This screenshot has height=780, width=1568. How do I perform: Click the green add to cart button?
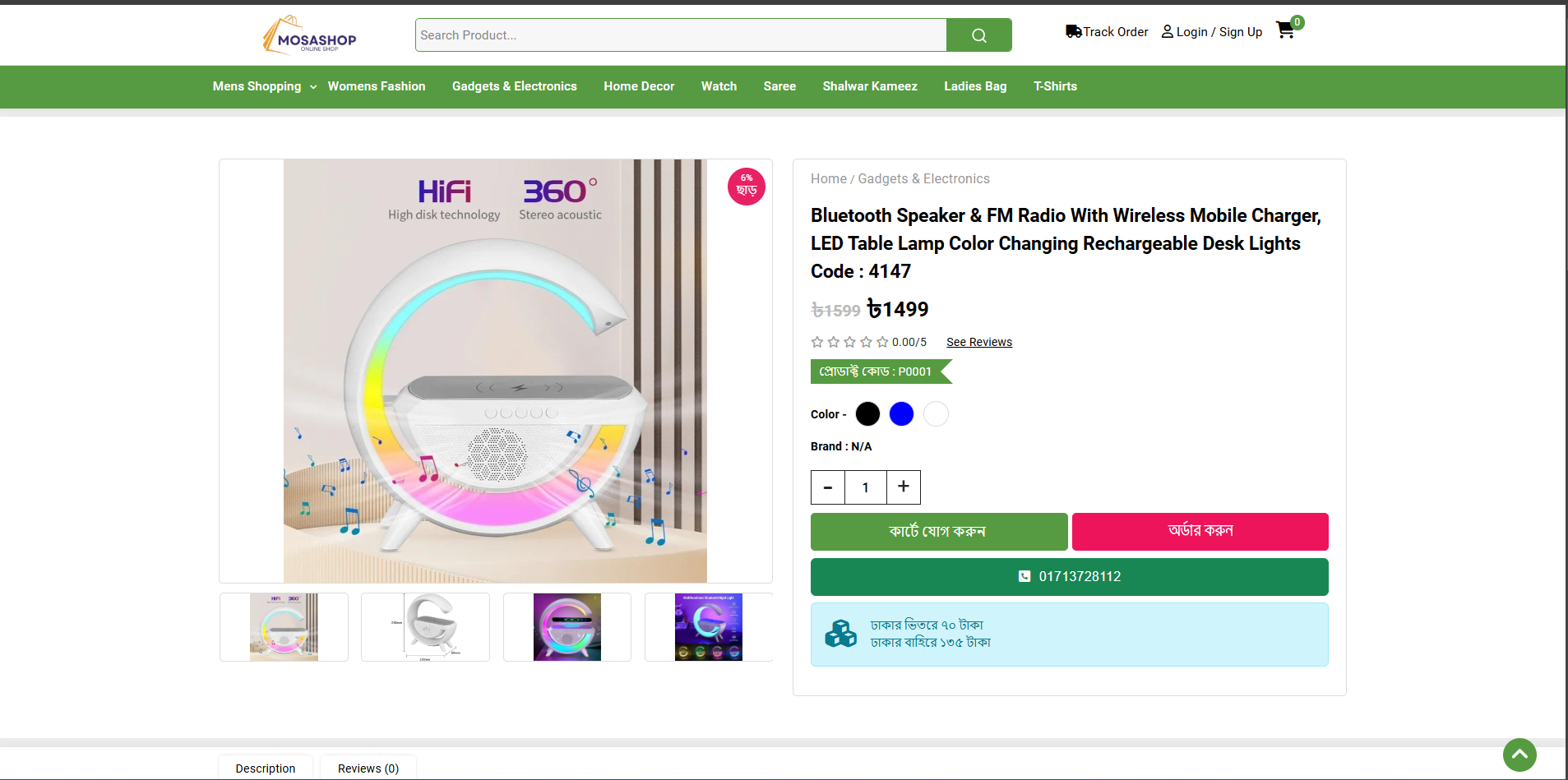pos(938,532)
